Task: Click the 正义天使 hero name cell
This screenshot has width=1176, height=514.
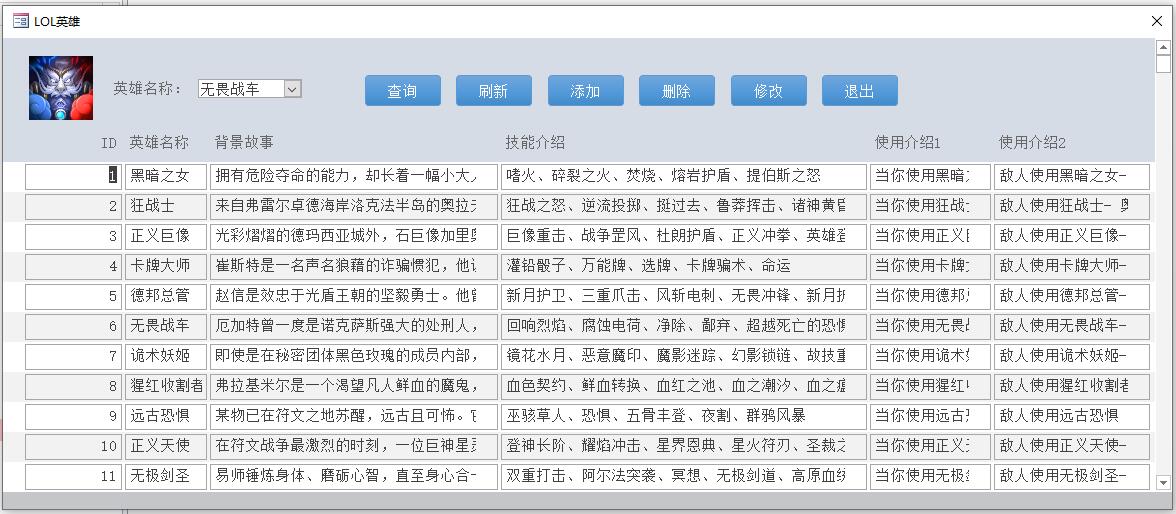Action: point(166,446)
